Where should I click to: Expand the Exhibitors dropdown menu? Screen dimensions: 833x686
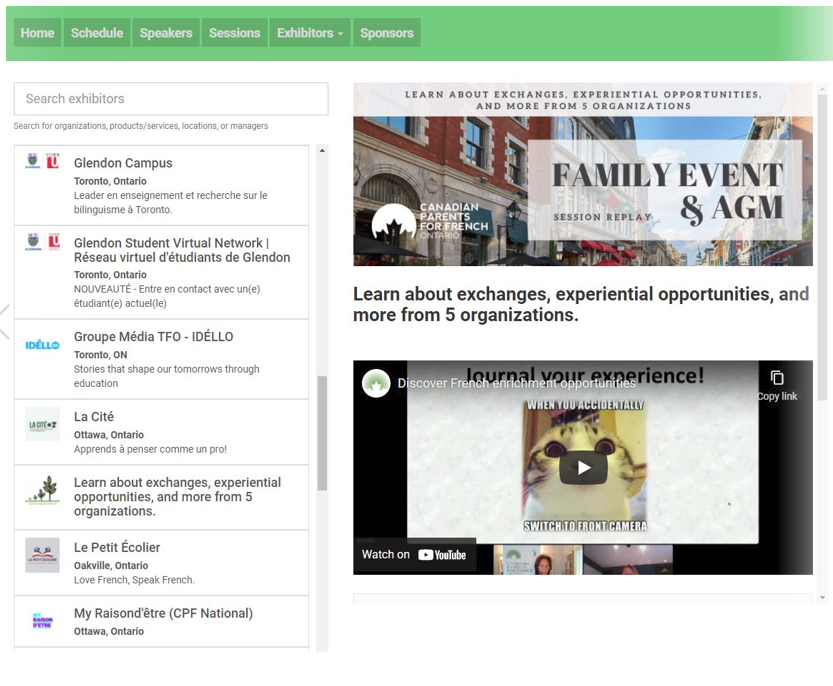click(309, 33)
